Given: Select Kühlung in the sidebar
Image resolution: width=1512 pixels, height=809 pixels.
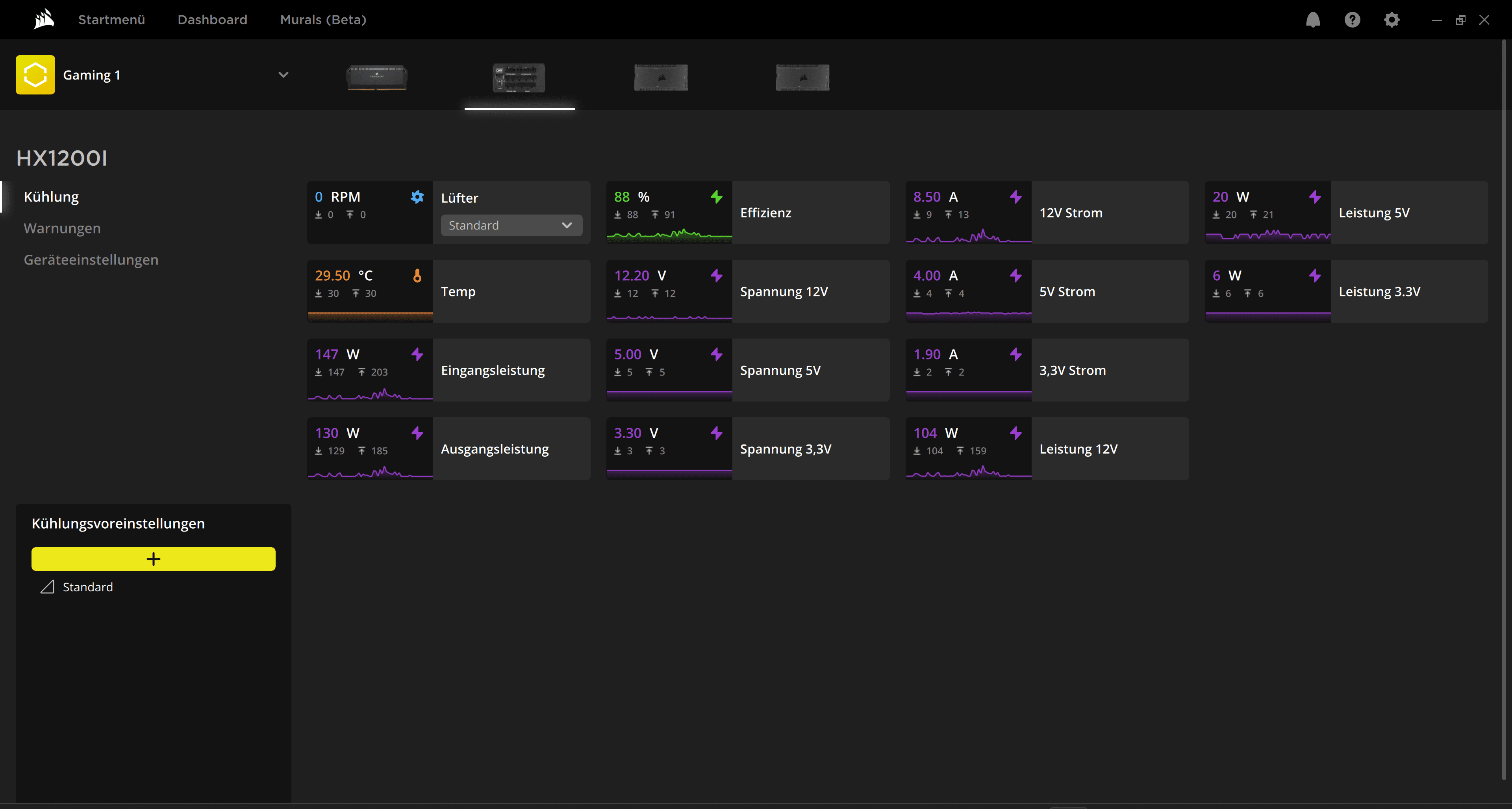Looking at the screenshot, I should click(51, 196).
